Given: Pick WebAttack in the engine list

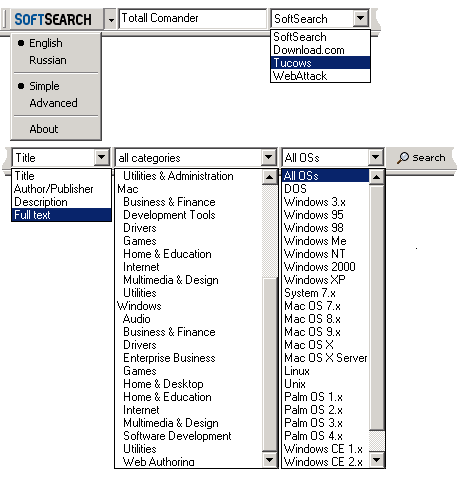Looking at the screenshot, I should [x=320, y=76].
